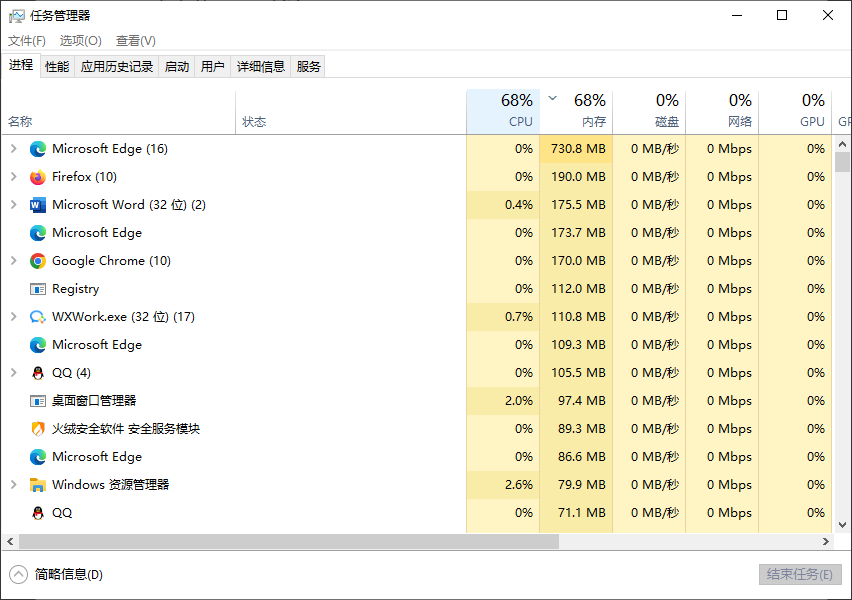The width and height of the screenshot is (852, 600).
Task: Expand the Google Chrome (10) process group
Action: 13,261
